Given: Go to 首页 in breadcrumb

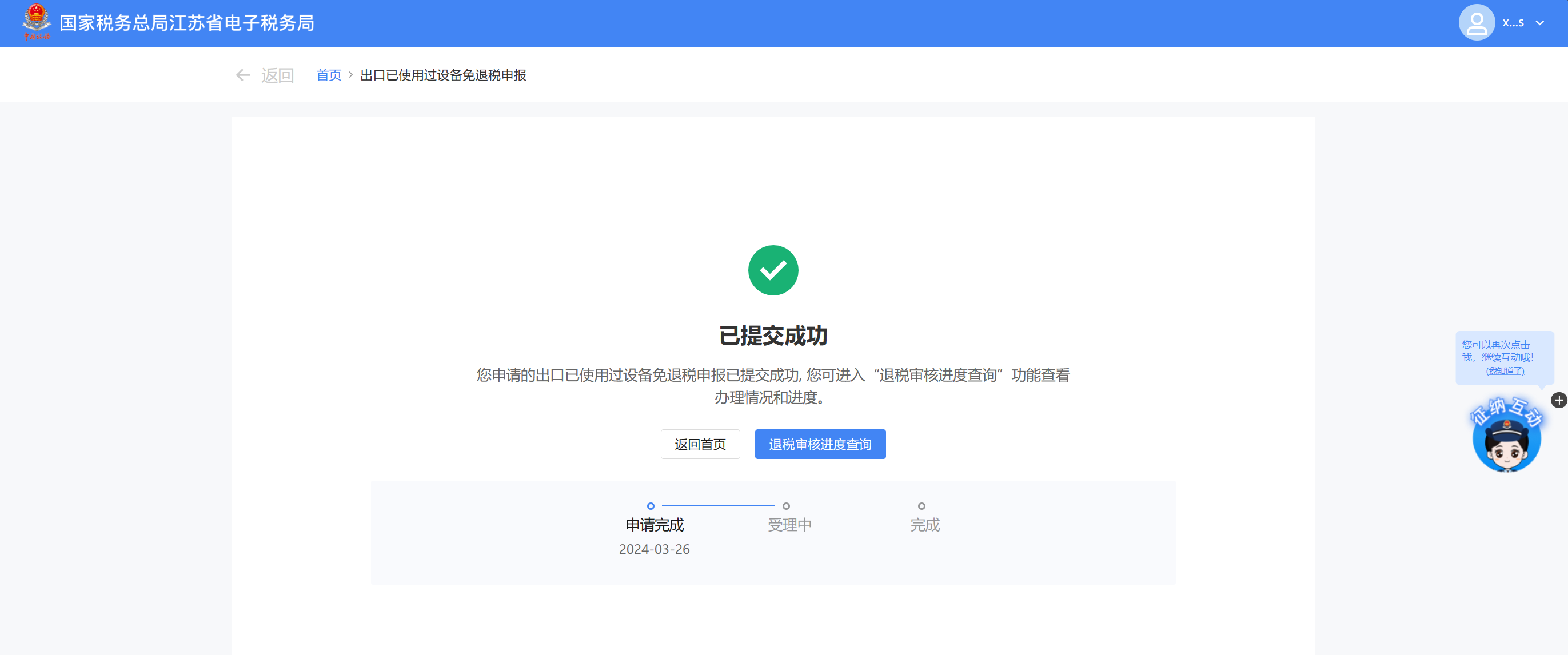Looking at the screenshot, I should (329, 75).
